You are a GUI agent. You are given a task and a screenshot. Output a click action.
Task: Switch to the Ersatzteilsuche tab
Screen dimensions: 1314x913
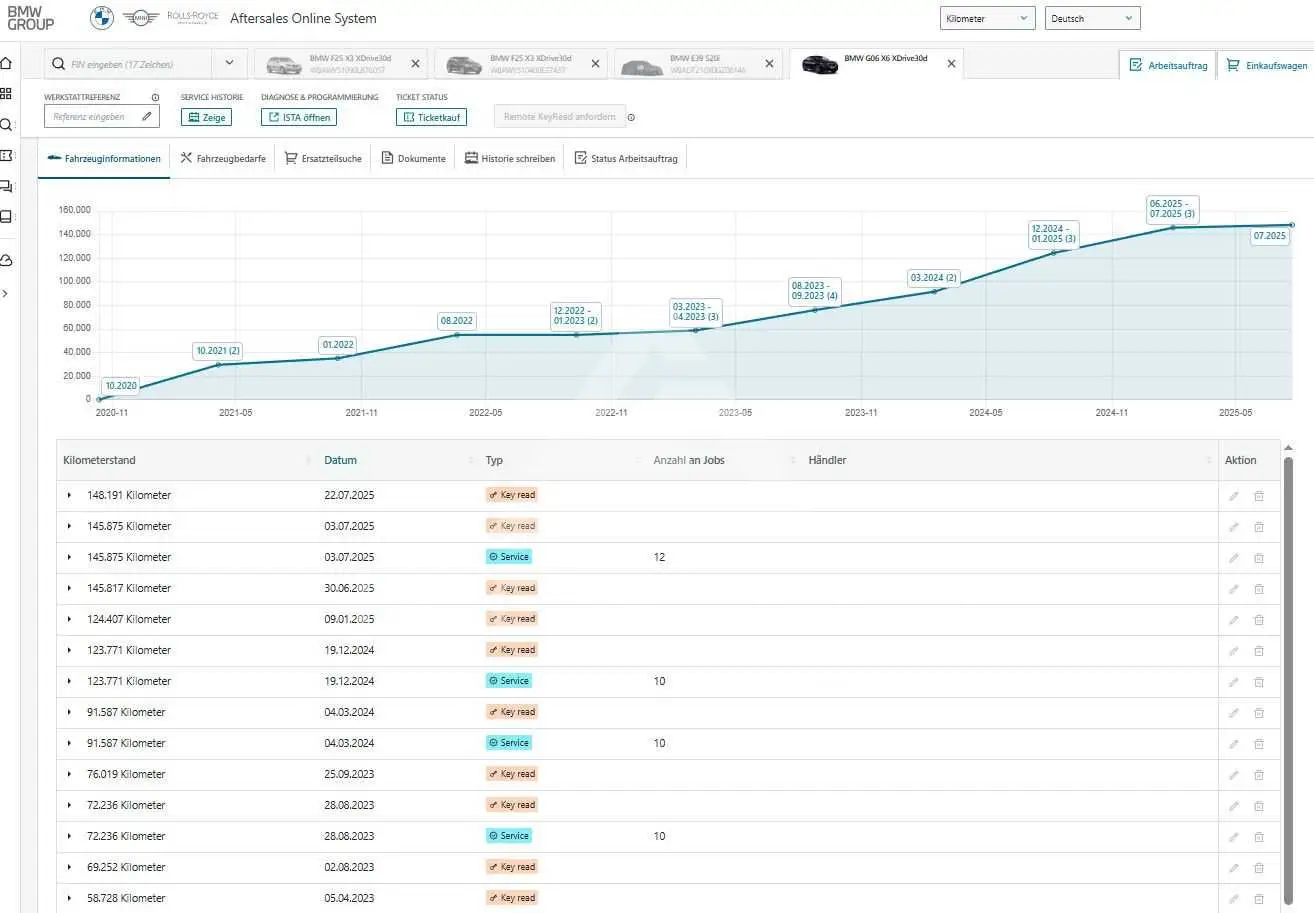323,158
